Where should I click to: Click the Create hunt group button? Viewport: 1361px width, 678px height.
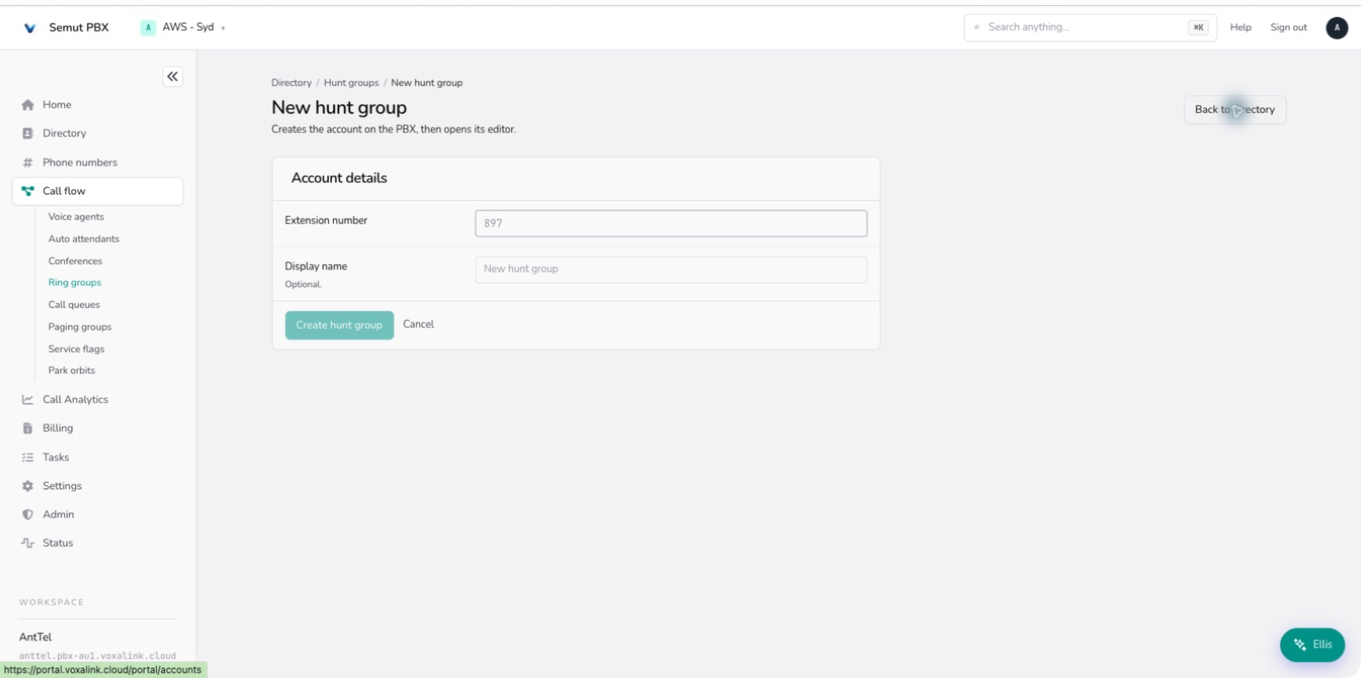[339, 325]
